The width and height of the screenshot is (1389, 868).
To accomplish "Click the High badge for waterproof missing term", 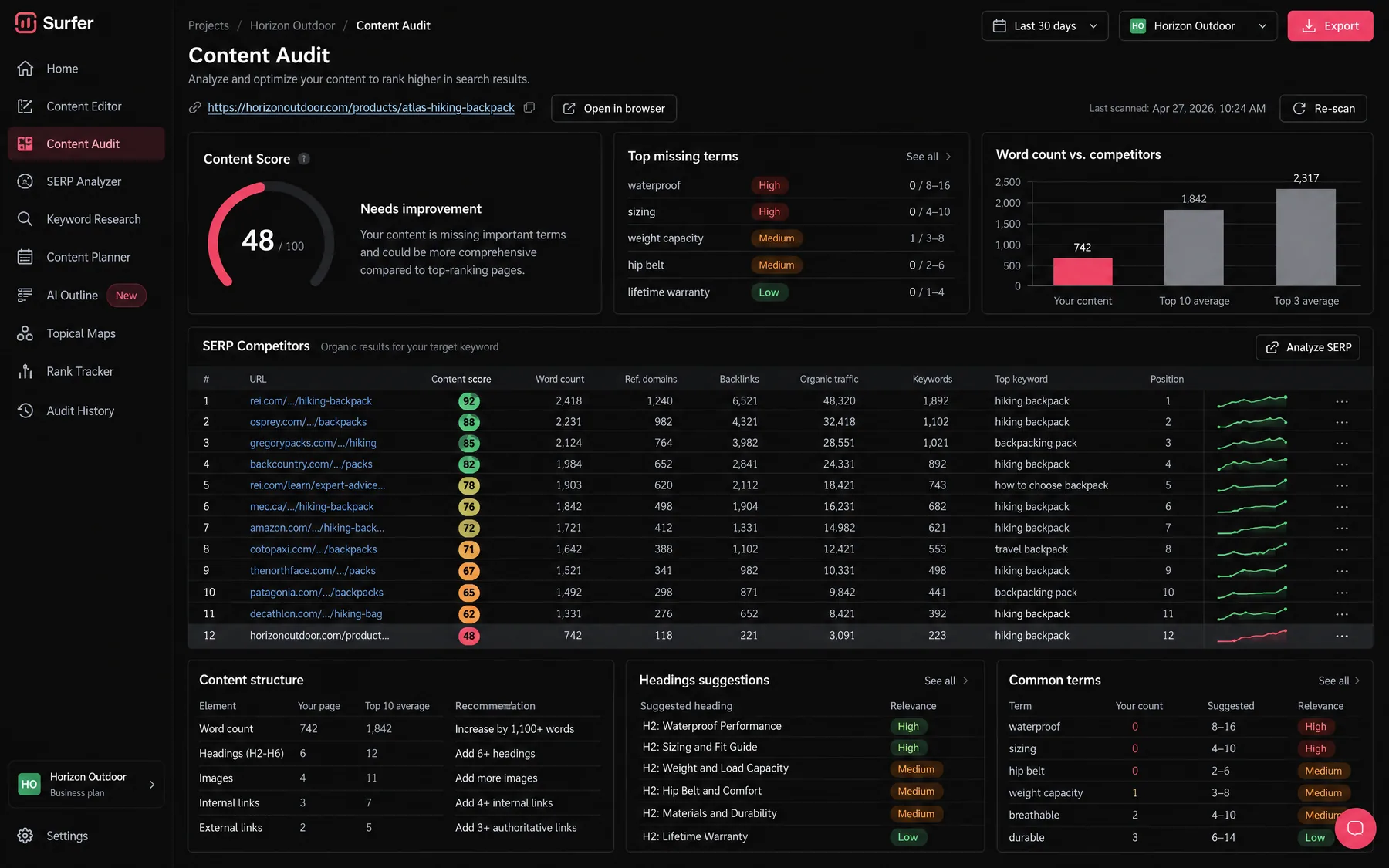I will pyautogui.click(x=769, y=185).
